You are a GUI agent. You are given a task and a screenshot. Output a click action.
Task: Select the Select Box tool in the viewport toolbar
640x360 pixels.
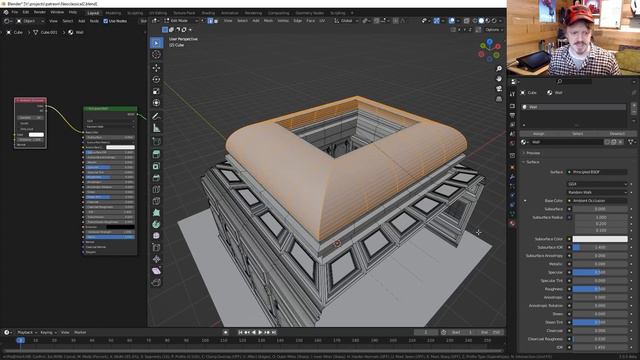(156, 43)
